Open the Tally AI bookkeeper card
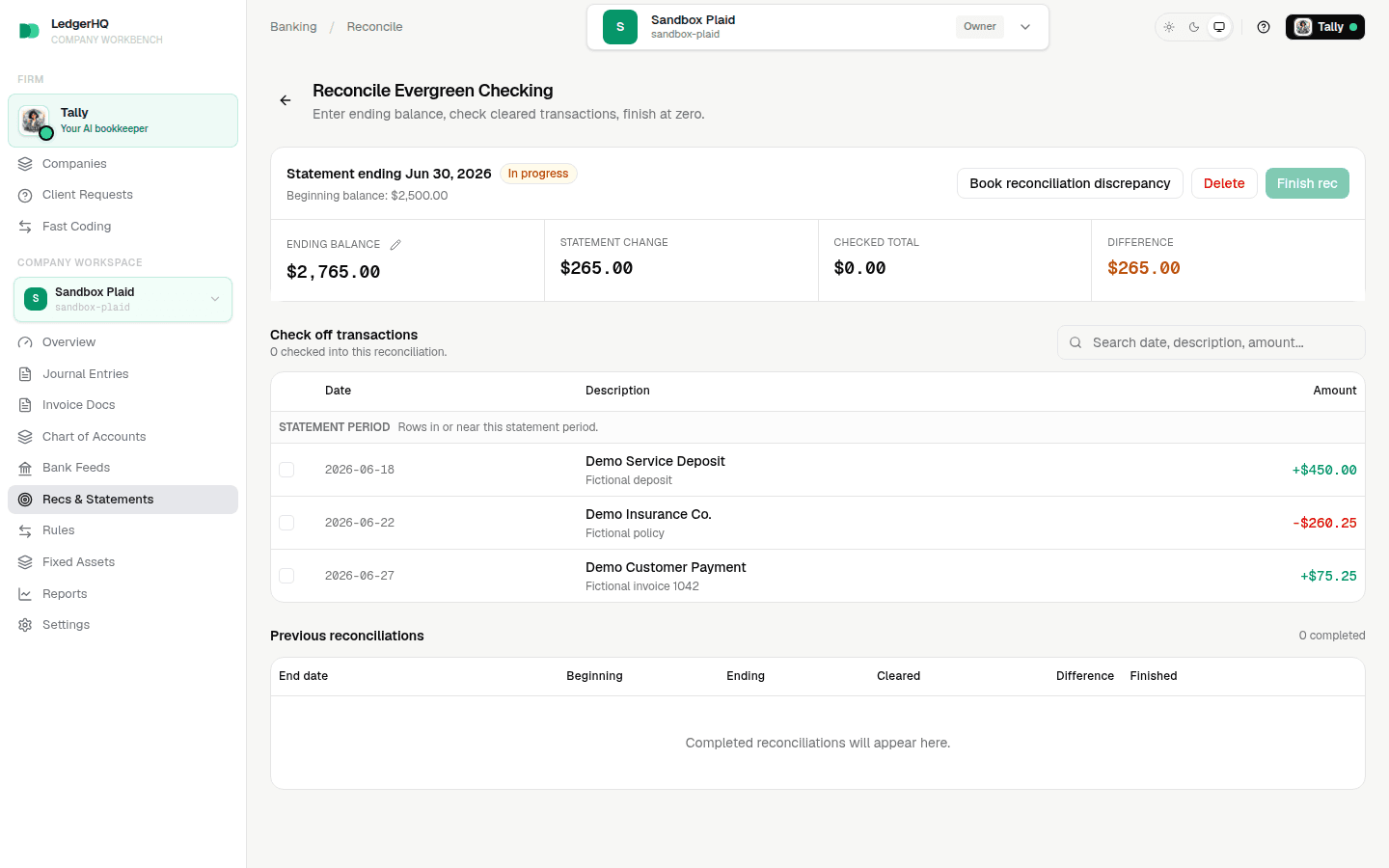1389x868 pixels. [x=123, y=121]
